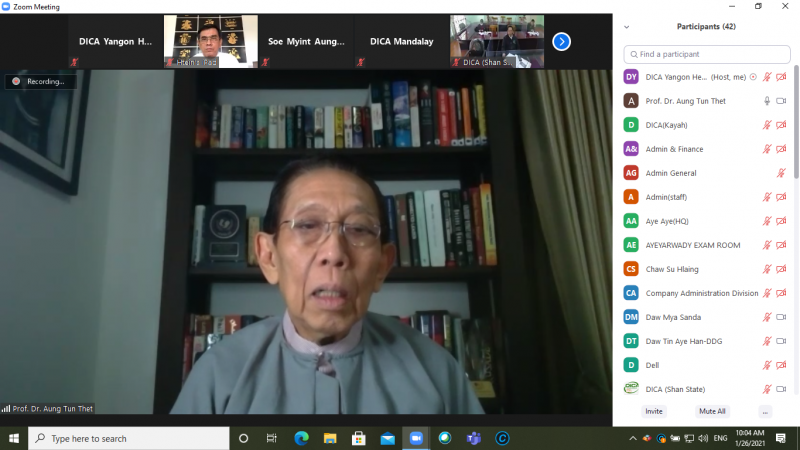800x450 pixels.
Task: Click the recording indicator on host row
Action: pyautogui.click(x=753, y=77)
